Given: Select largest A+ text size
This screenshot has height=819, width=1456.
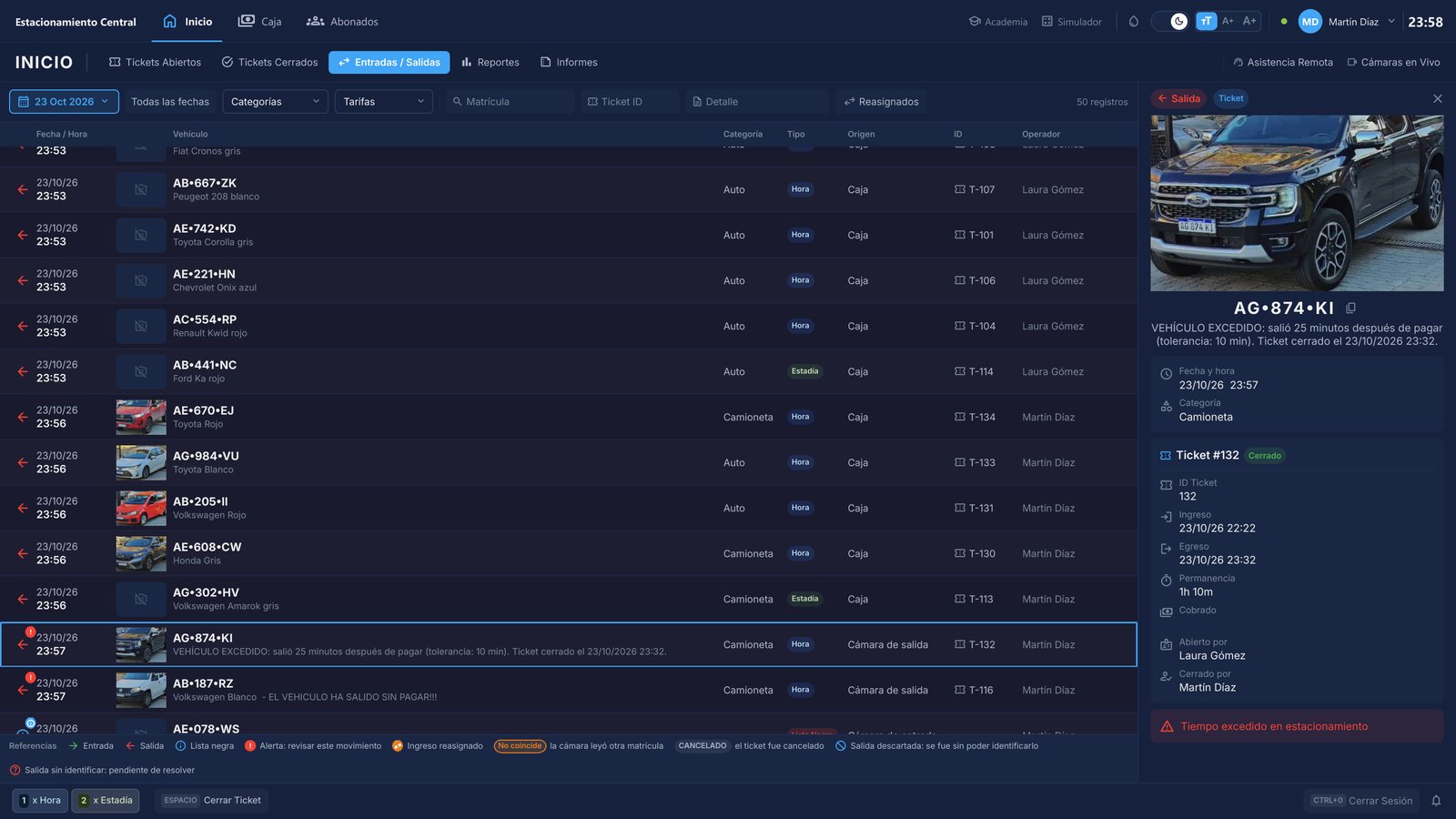Looking at the screenshot, I should click(1249, 21).
